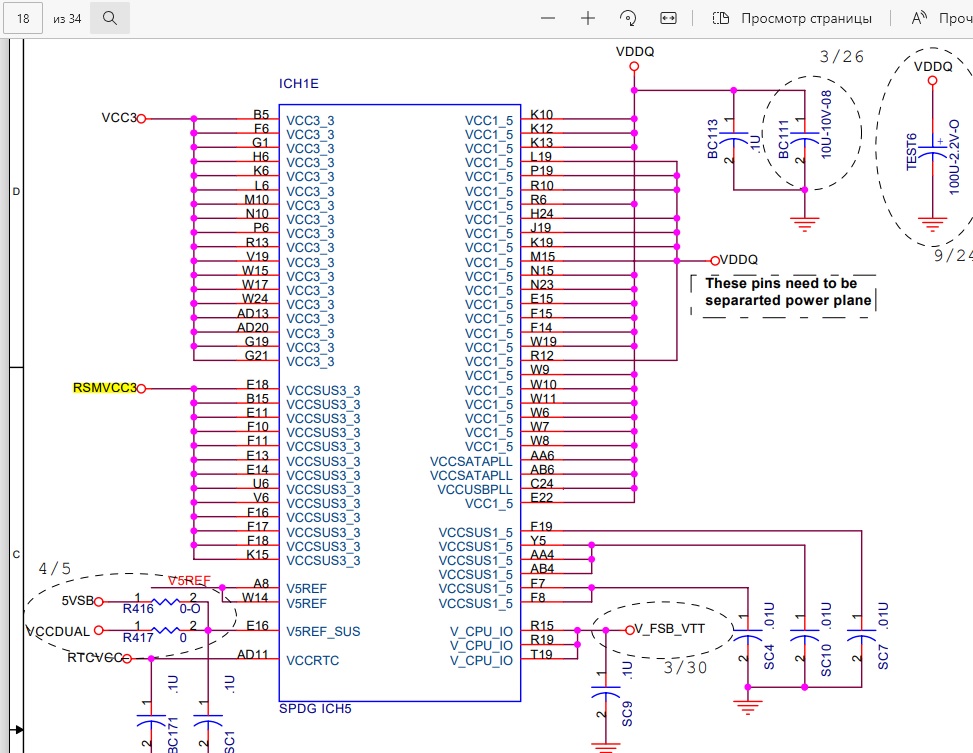Click the fit-to-width icon
Screen dimensions: 973x753
coord(668,18)
